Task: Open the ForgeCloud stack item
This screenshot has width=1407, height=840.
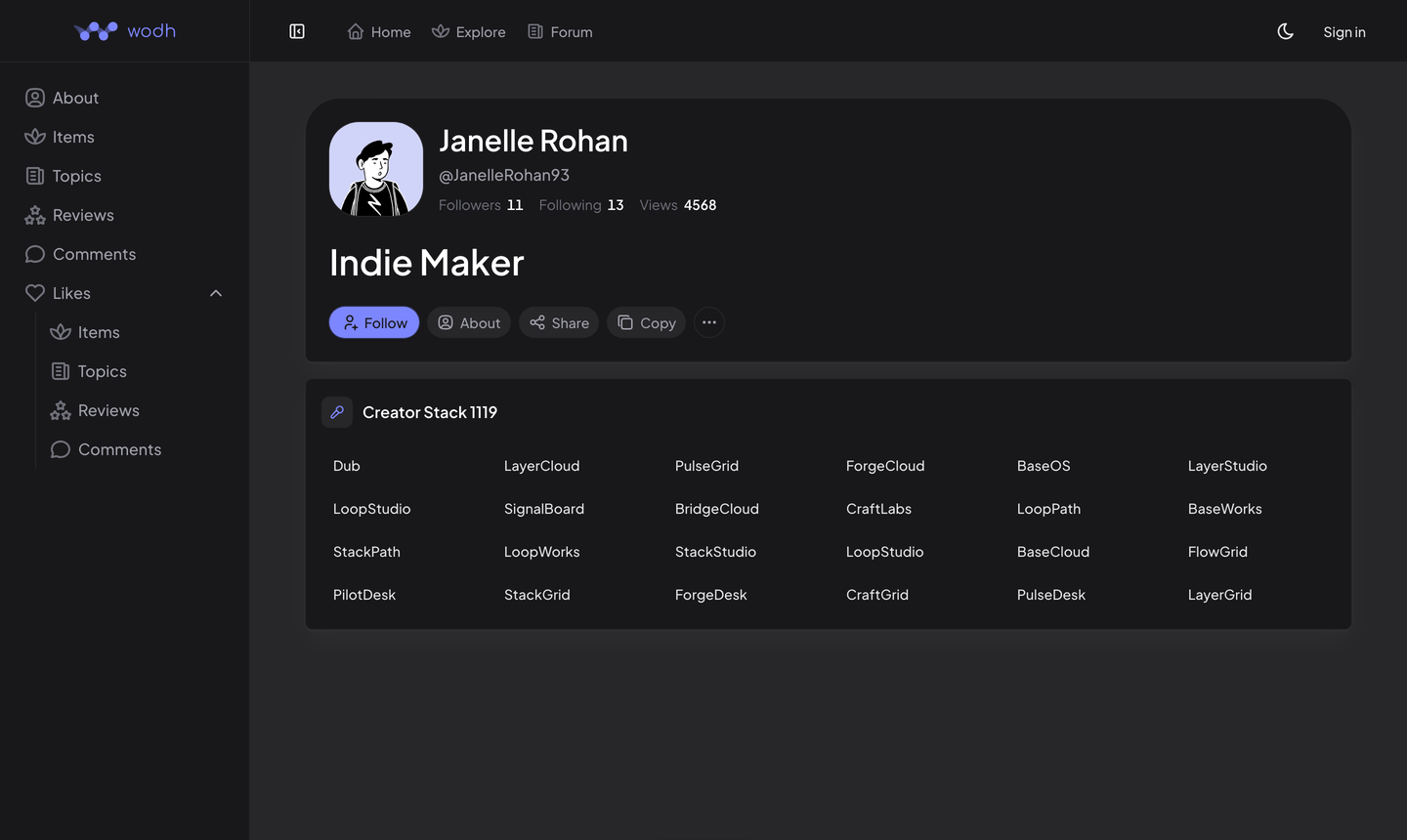Action: point(885,466)
